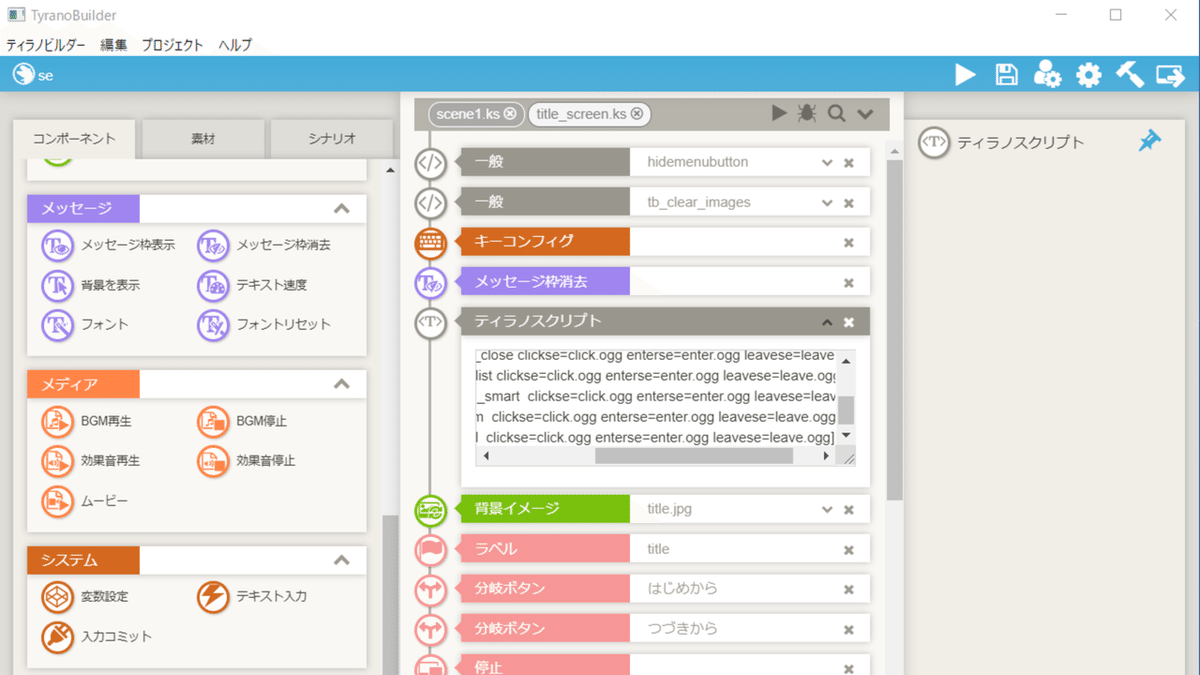Delete the キーコンフィグ row
Image resolution: width=1200 pixels, height=675 pixels.
849,242
